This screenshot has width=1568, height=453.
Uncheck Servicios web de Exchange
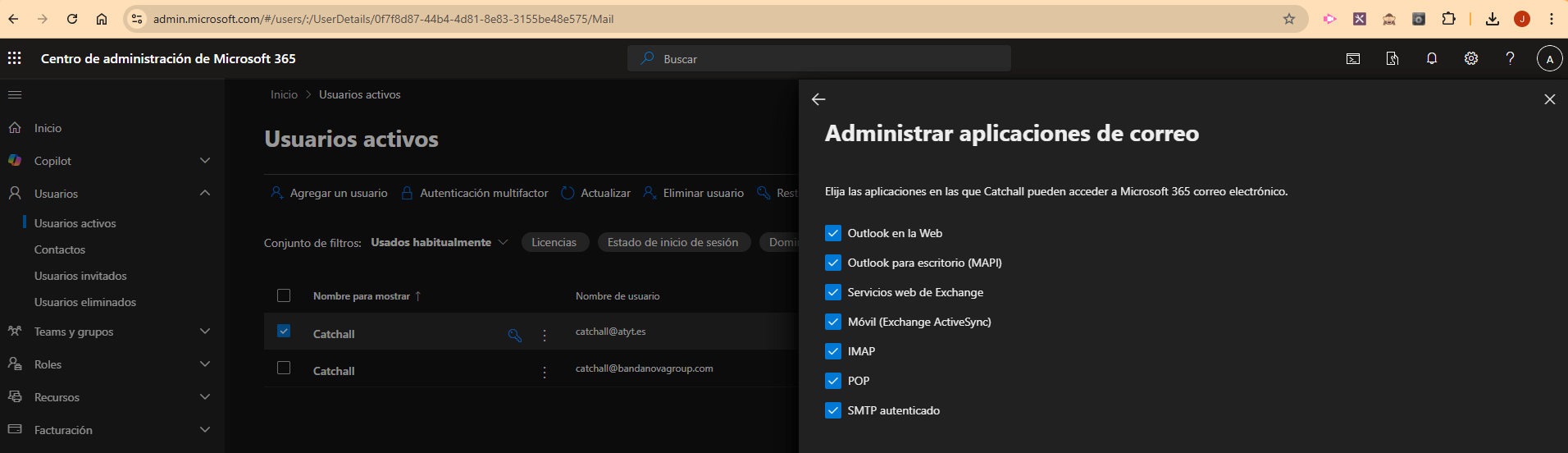click(833, 292)
